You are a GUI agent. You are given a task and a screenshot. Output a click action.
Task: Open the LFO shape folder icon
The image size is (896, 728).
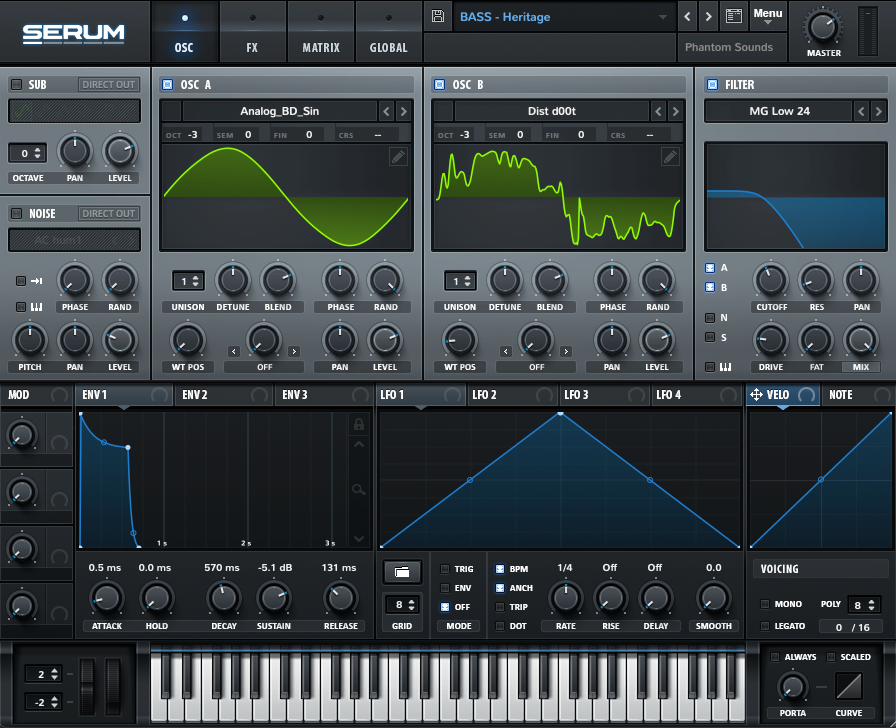click(402, 572)
